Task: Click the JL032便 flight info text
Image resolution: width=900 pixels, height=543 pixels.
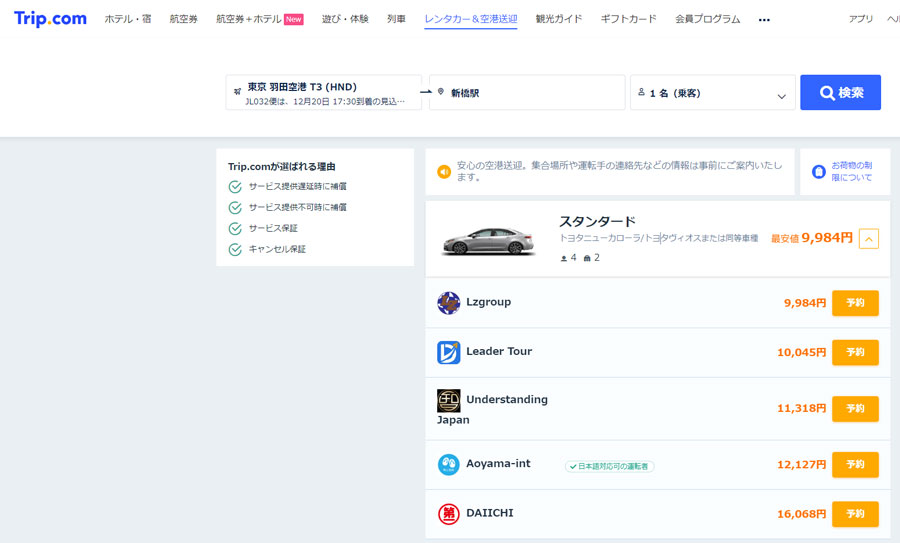Action: pos(325,102)
